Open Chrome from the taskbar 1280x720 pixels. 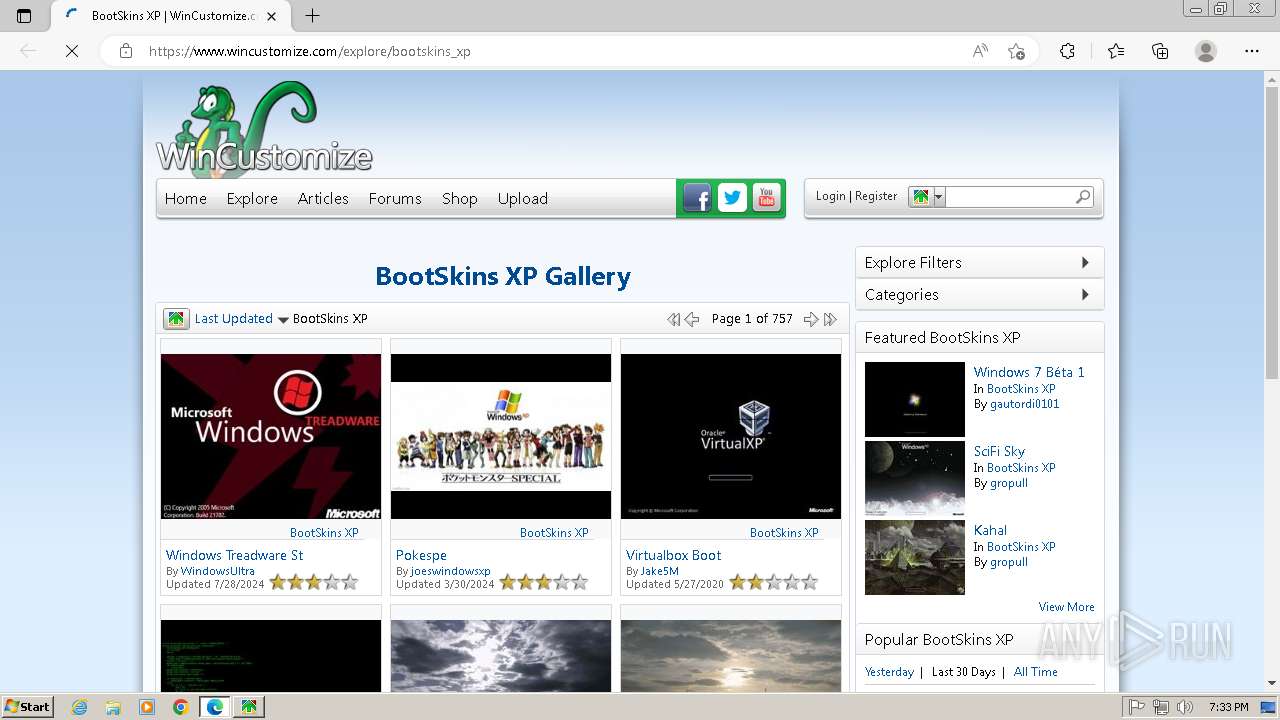pyautogui.click(x=180, y=707)
